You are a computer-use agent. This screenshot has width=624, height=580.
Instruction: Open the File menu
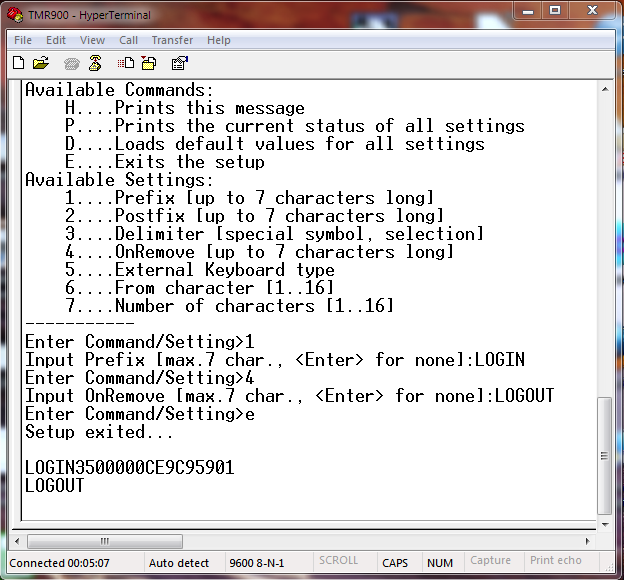[22, 40]
